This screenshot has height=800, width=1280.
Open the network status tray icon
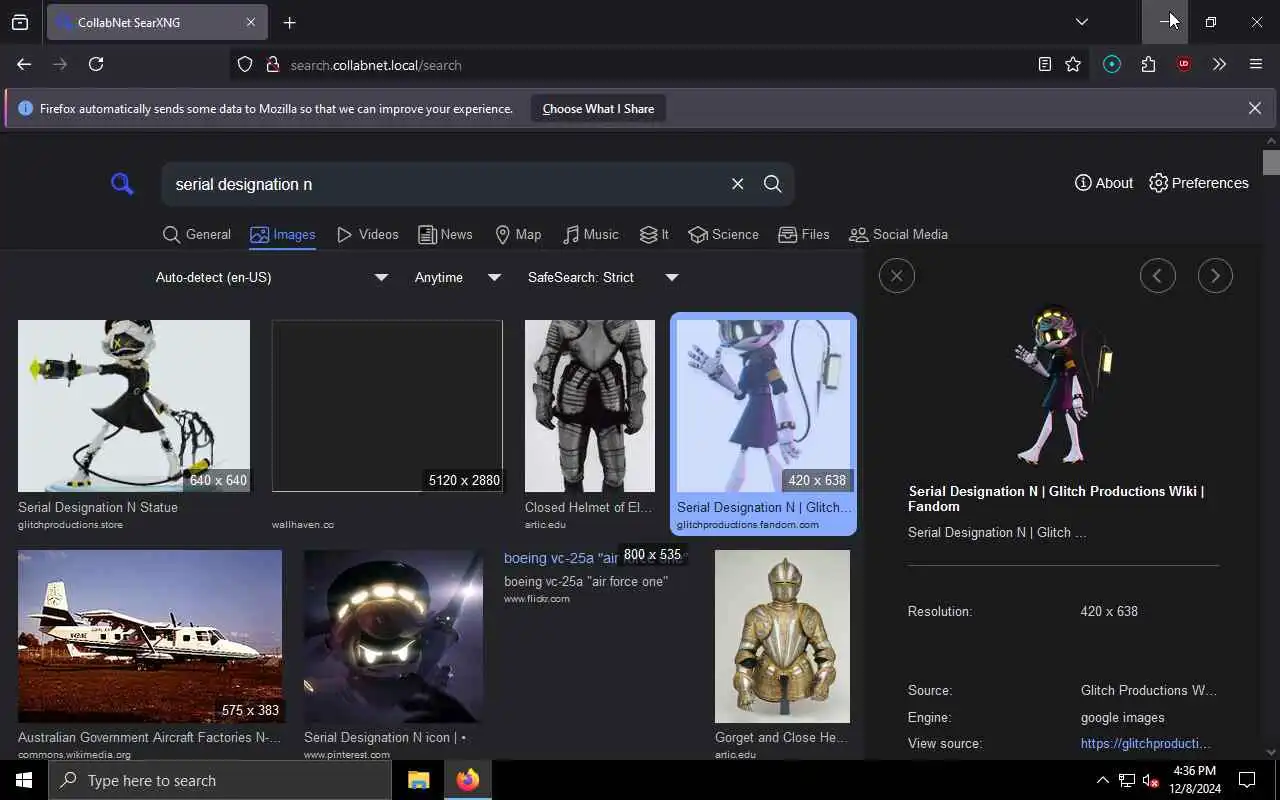[x=1127, y=780]
